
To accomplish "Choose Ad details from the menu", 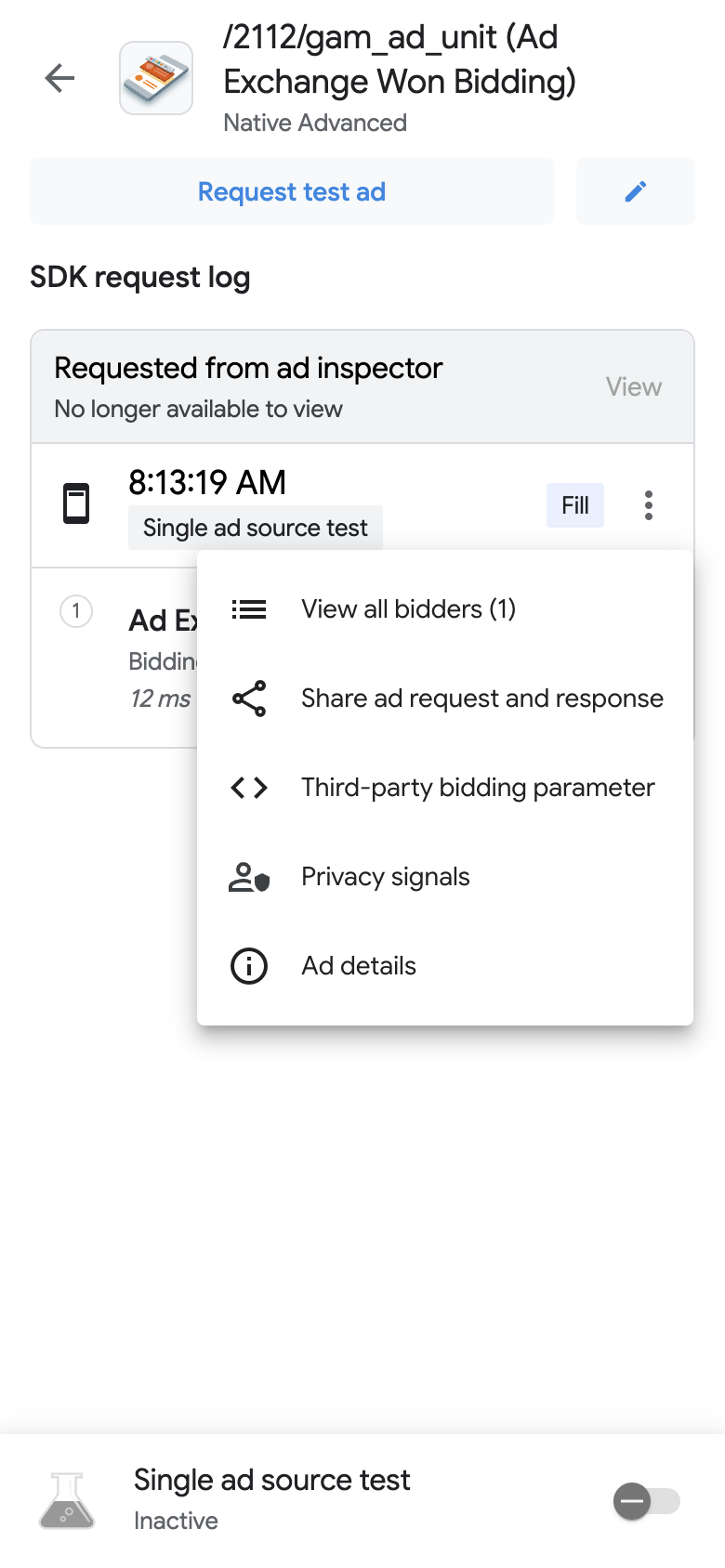I will (357, 965).
